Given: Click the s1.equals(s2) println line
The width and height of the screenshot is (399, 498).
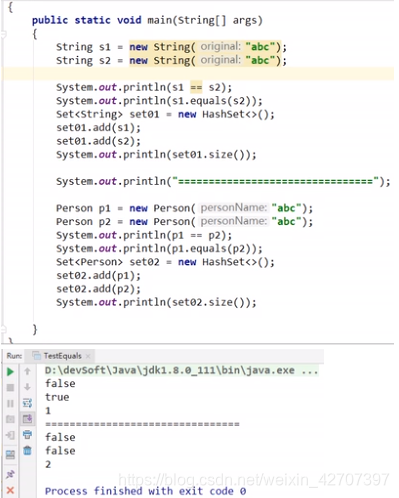Looking at the screenshot, I should click(159, 101).
